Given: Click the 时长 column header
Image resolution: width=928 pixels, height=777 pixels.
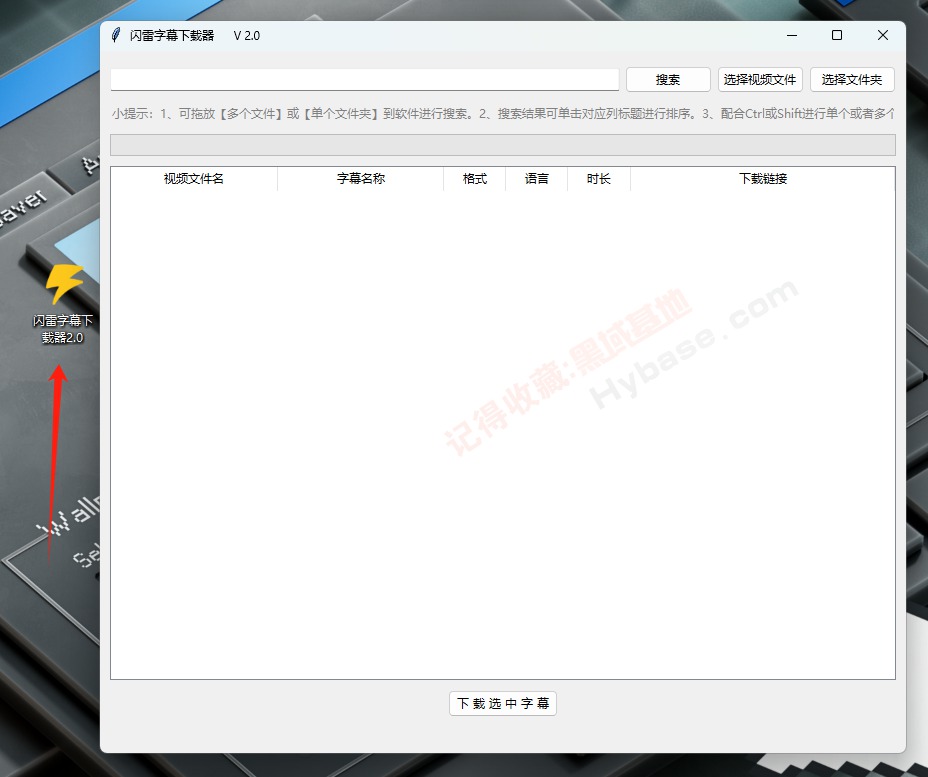Looking at the screenshot, I should tap(599, 179).
